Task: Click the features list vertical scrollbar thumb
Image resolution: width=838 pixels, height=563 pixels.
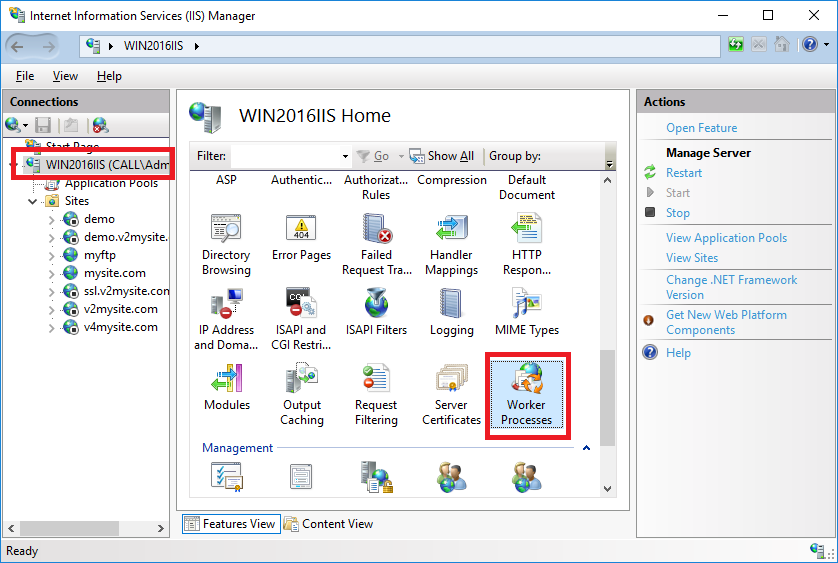Action: click(607, 398)
